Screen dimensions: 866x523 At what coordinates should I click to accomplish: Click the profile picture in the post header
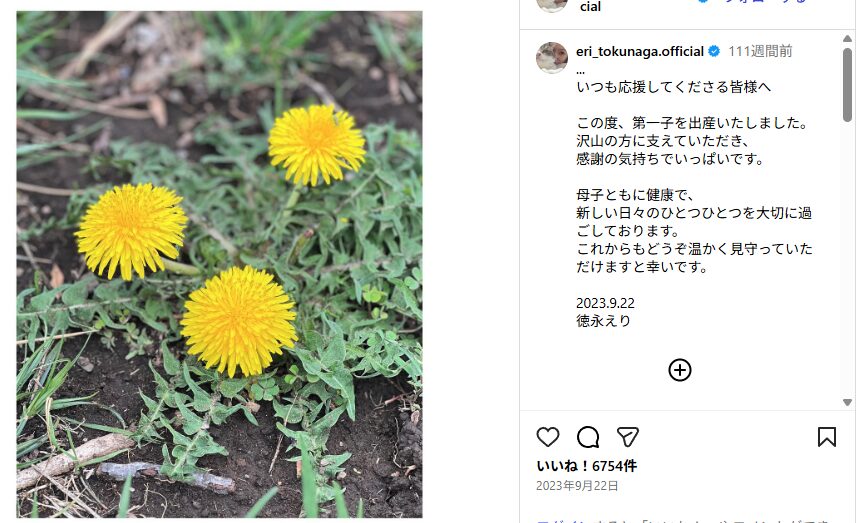point(552,4)
